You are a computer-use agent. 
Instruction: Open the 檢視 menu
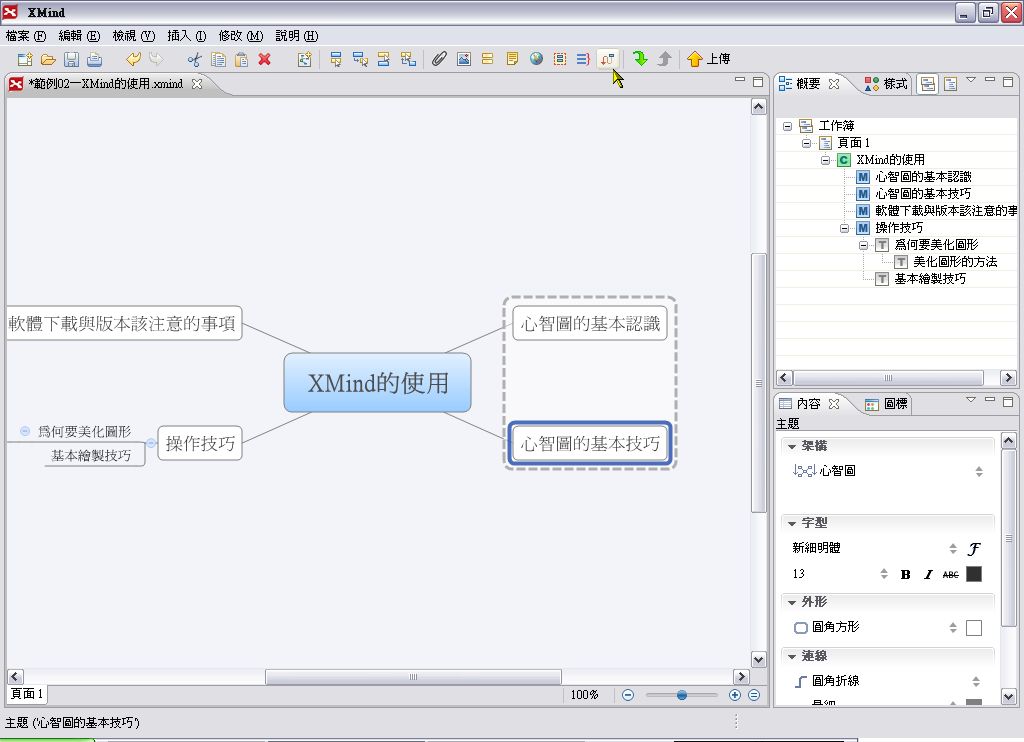tap(133, 36)
